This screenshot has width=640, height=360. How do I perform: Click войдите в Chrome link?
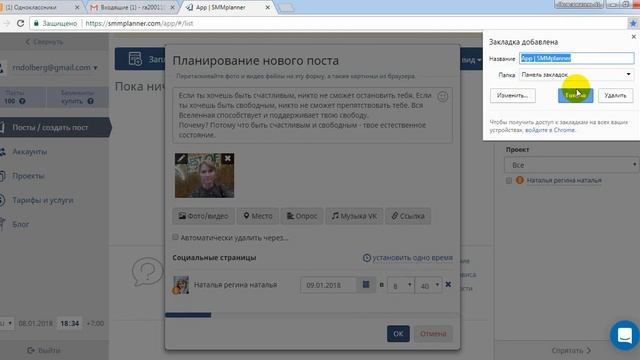[x=550, y=130]
